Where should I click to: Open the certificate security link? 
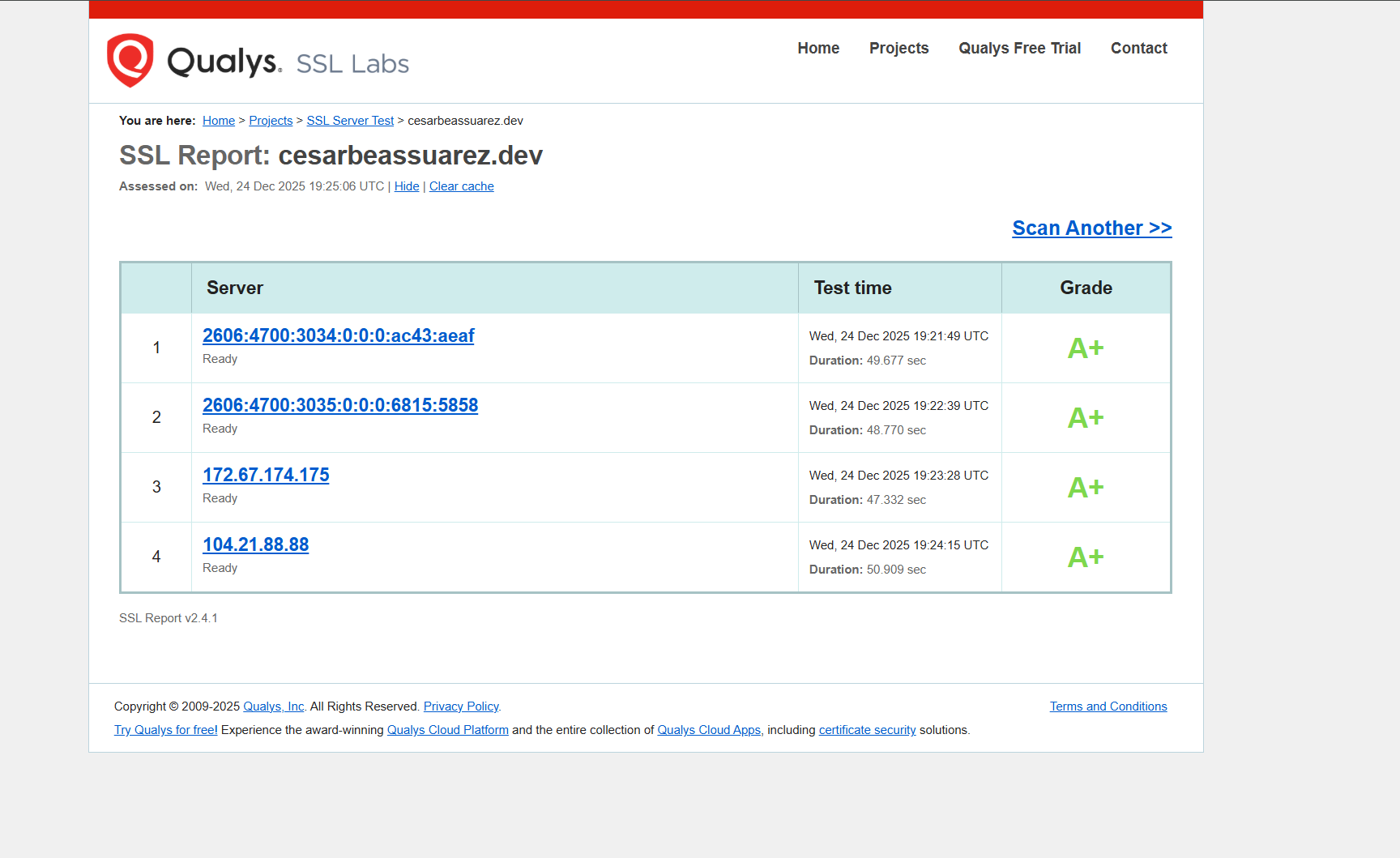click(866, 730)
